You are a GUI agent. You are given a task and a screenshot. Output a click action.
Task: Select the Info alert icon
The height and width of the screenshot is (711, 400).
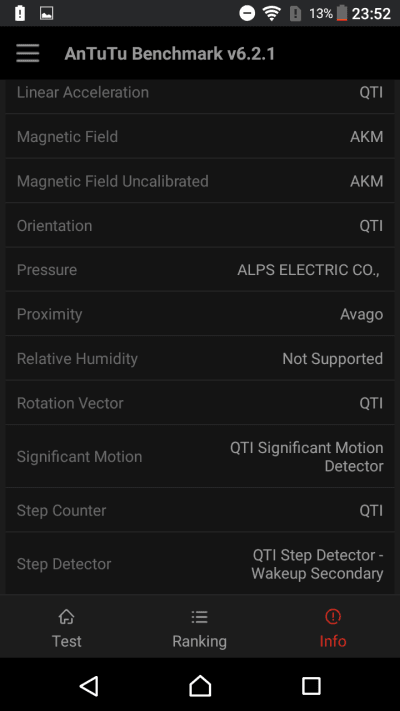coord(333,616)
